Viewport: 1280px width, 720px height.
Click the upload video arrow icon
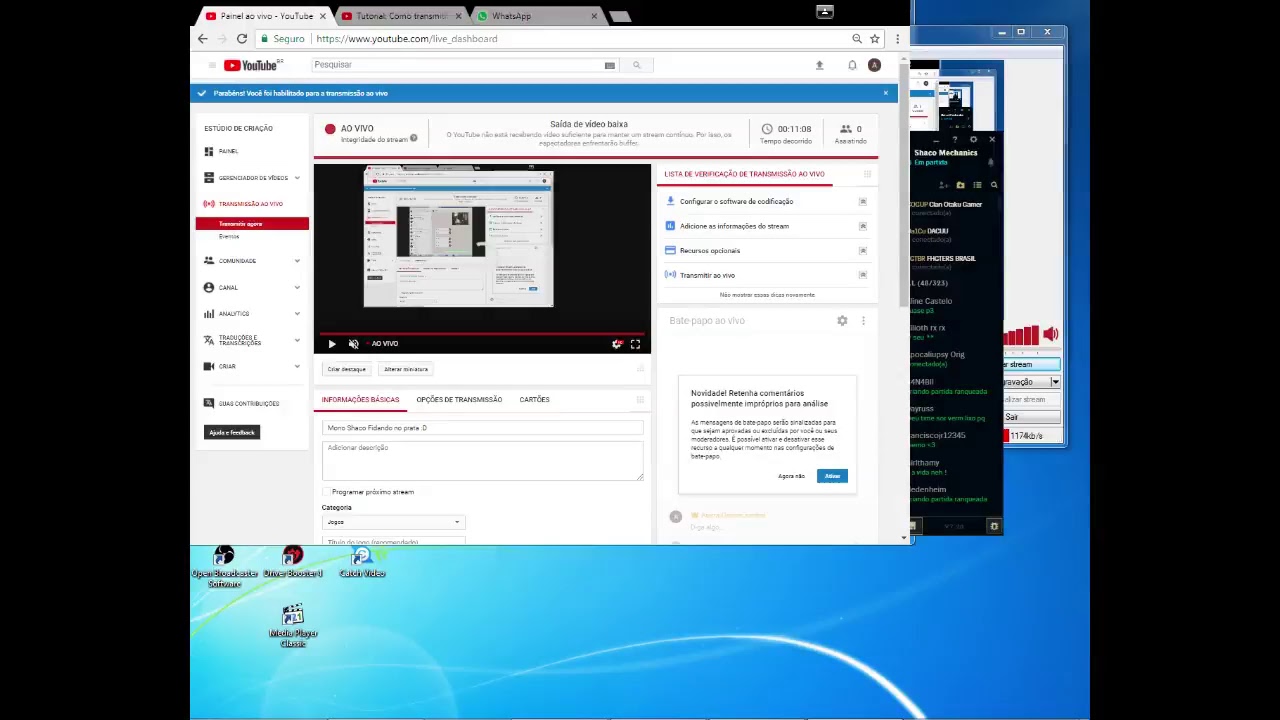(x=819, y=65)
